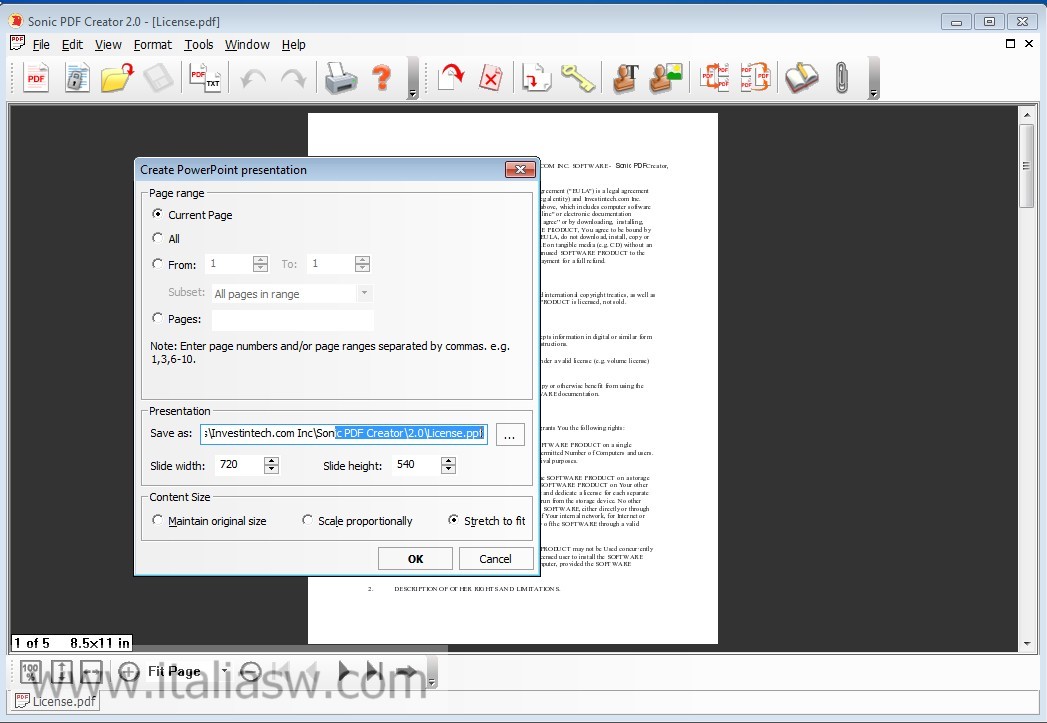Click the Print icon
The image size is (1047, 723).
point(341,78)
